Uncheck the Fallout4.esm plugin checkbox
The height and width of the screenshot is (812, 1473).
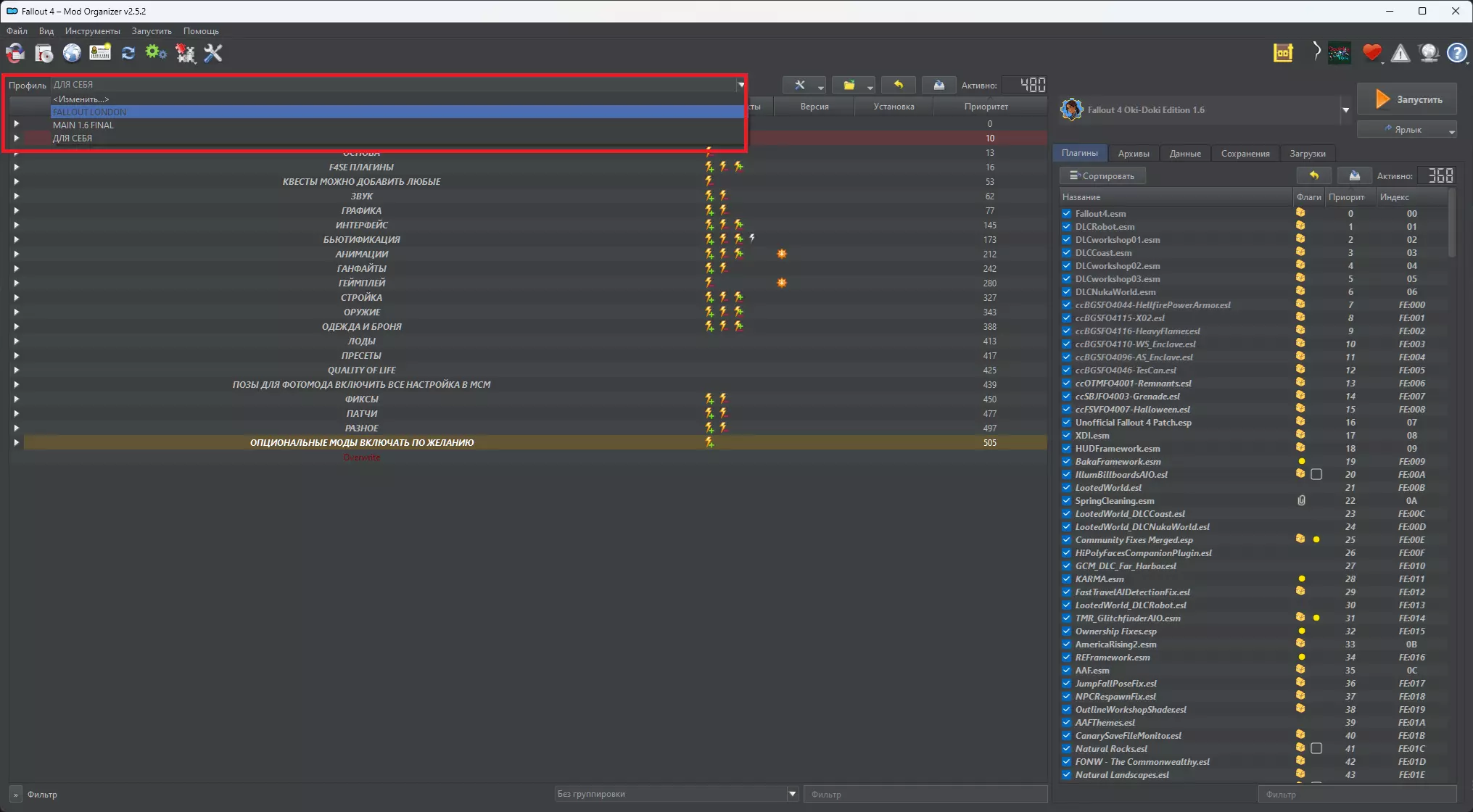click(1066, 214)
